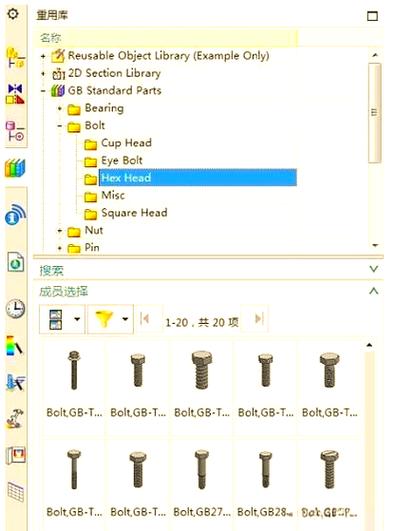Select the Bolt folder
Screen dimensions: 394x531
click(95, 126)
